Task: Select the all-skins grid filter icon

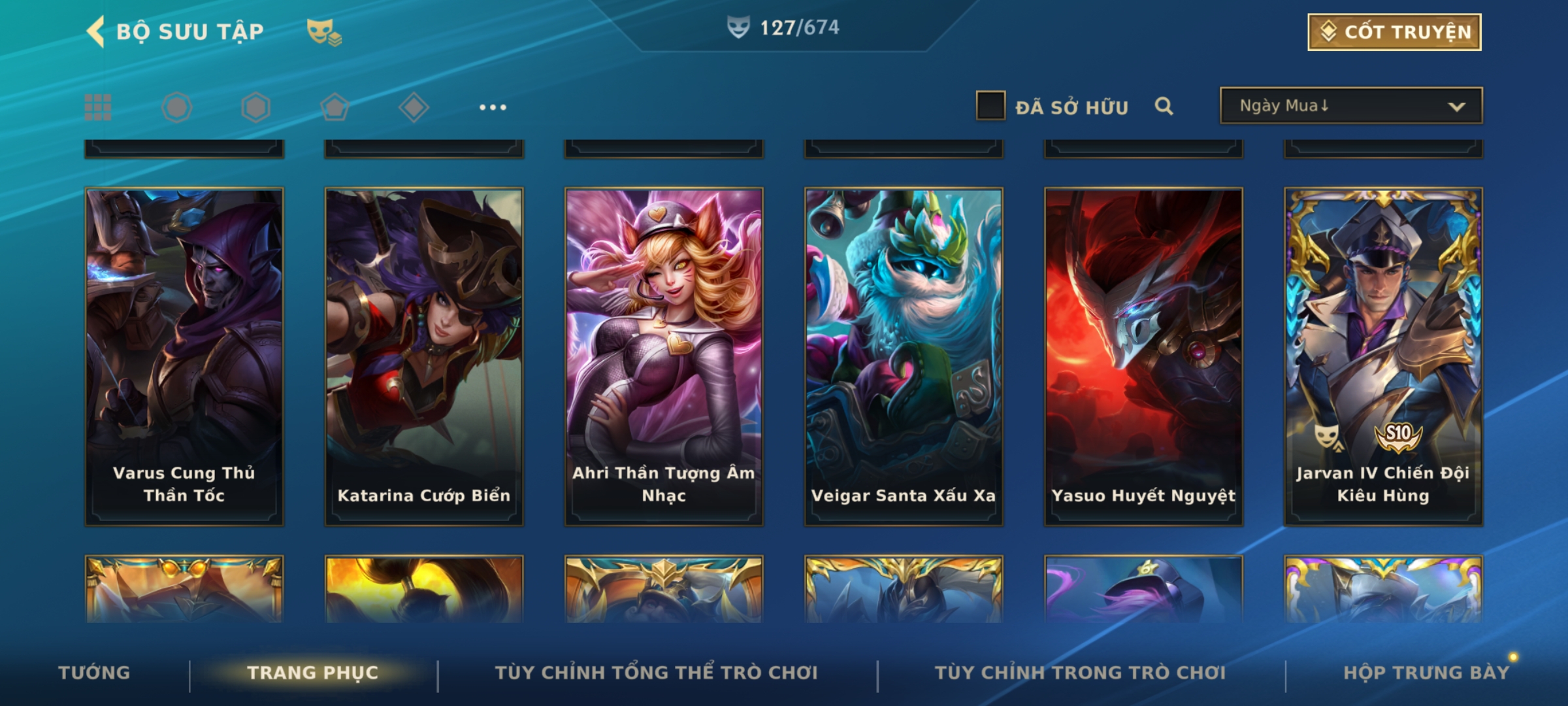Action: coord(98,107)
